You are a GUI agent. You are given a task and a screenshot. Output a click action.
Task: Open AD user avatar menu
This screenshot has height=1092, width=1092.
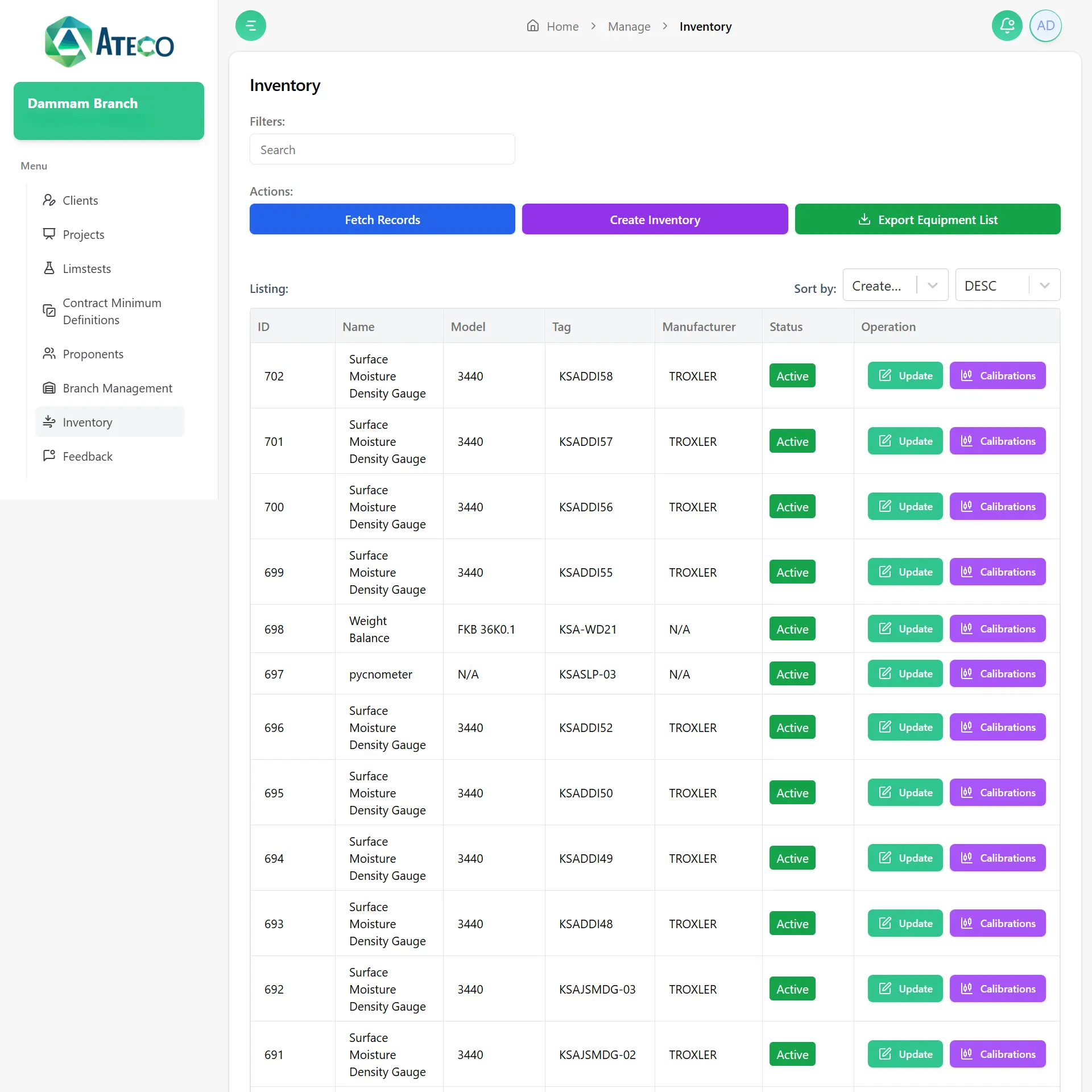[x=1045, y=26]
